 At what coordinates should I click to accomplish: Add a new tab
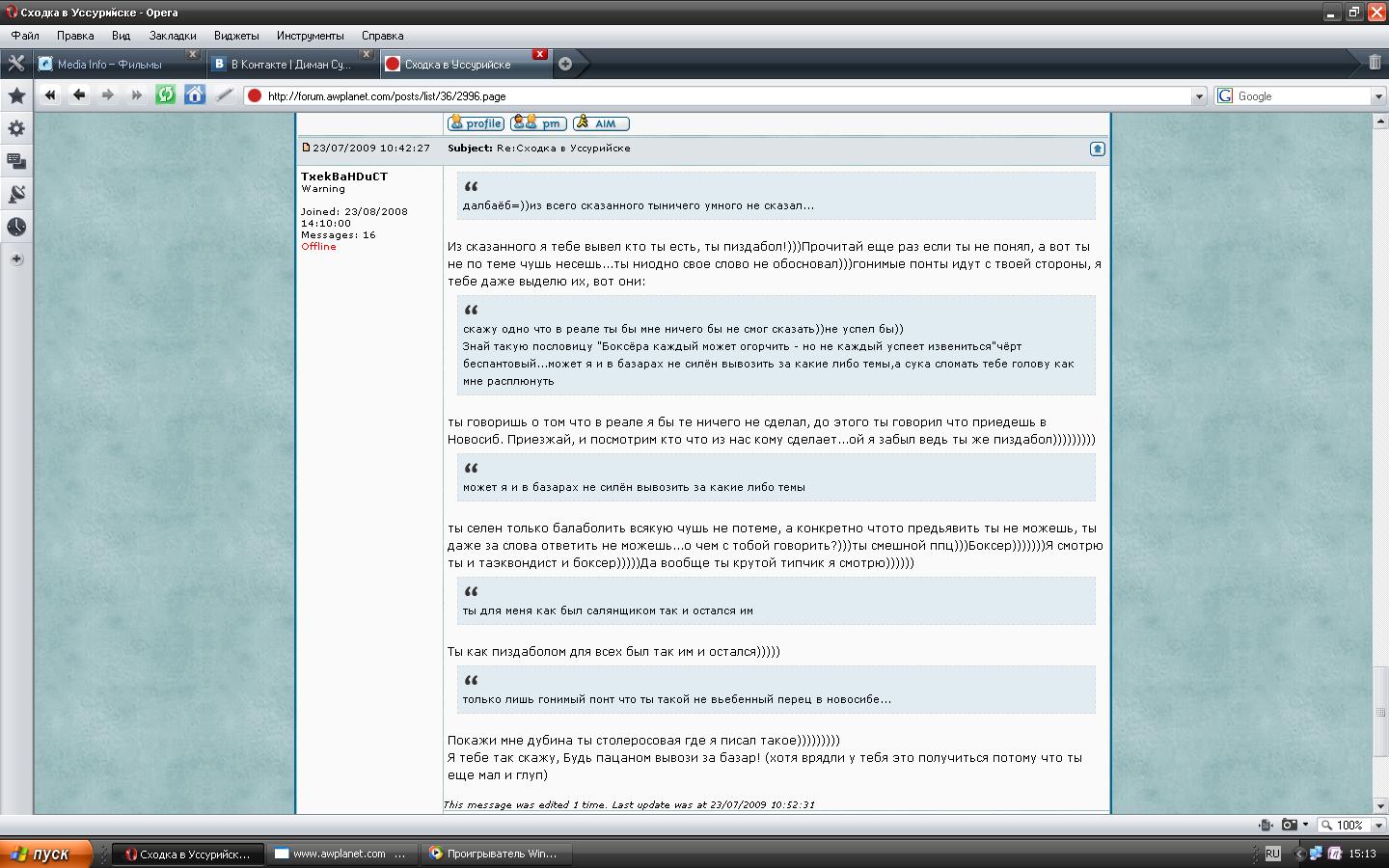pyautogui.click(x=565, y=64)
